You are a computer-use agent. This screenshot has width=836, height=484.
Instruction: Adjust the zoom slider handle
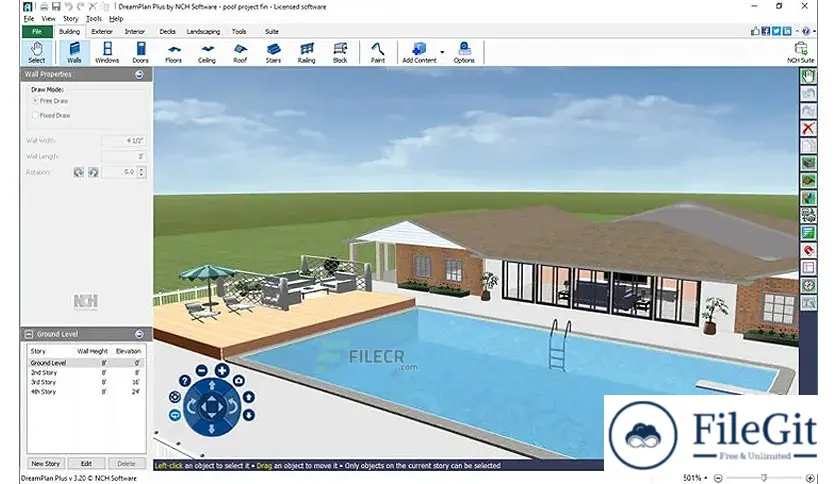click(764, 478)
